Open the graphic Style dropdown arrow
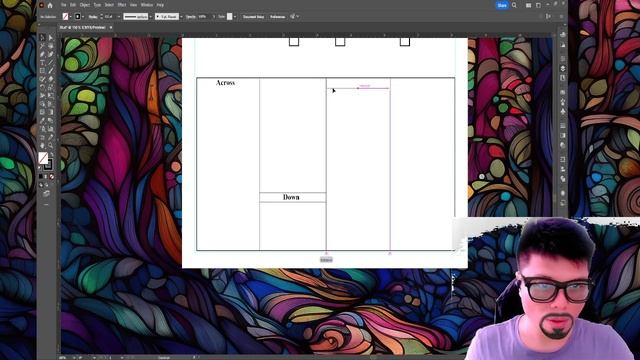This screenshot has height=360, width=640. coord(235,17)
